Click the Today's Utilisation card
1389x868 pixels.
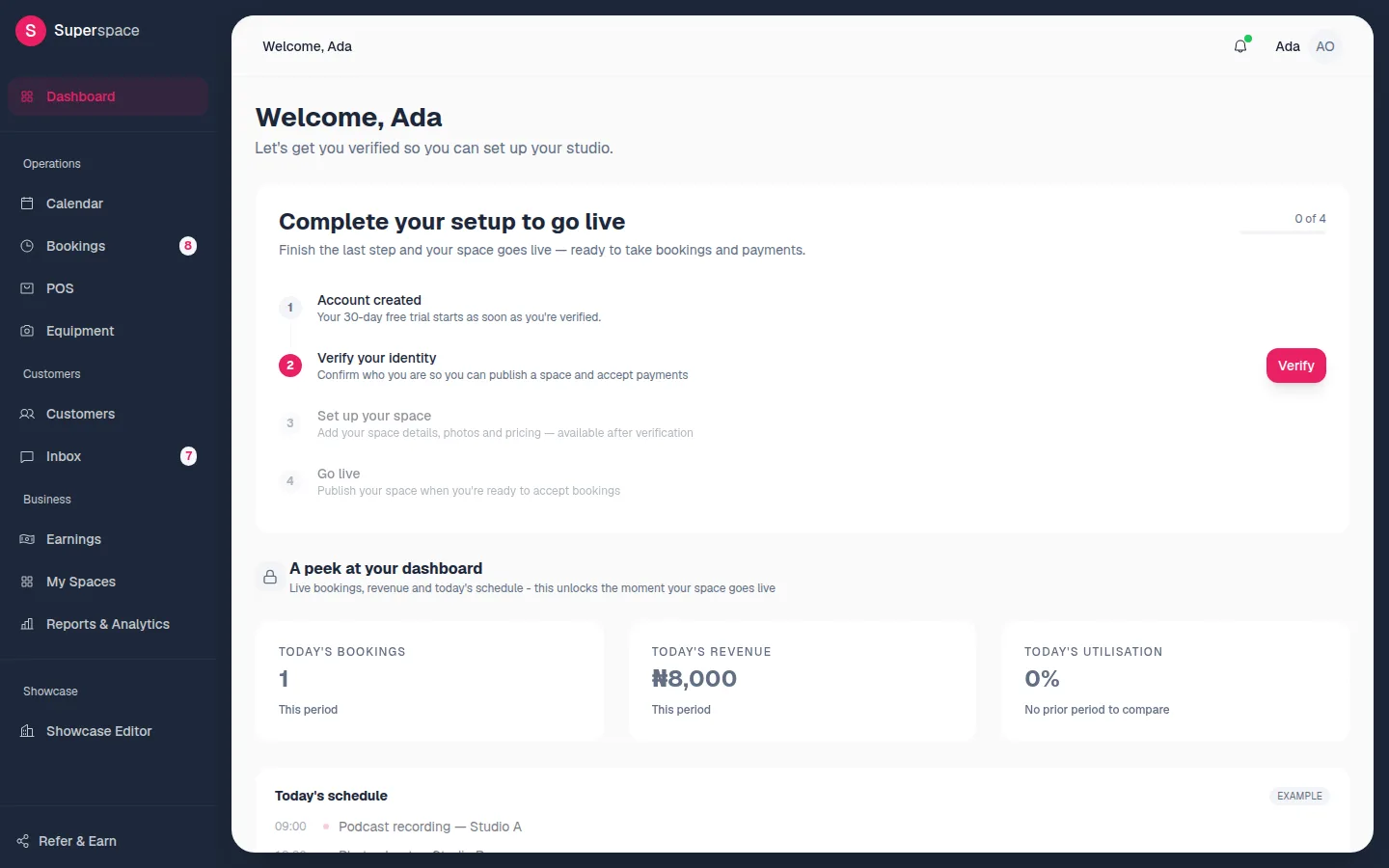tap(1175, 681)
